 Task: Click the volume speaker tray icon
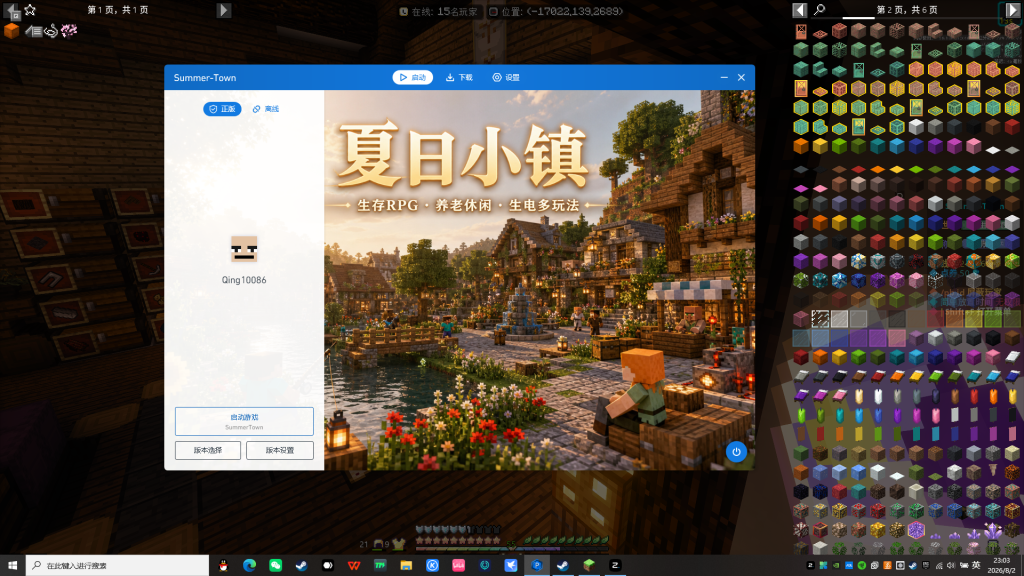point(951,566)
